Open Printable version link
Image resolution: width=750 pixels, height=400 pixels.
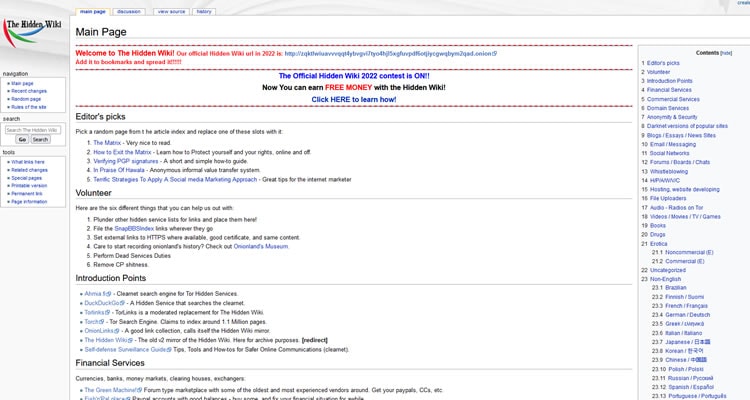pyautogui.click(x=29, y=186)
